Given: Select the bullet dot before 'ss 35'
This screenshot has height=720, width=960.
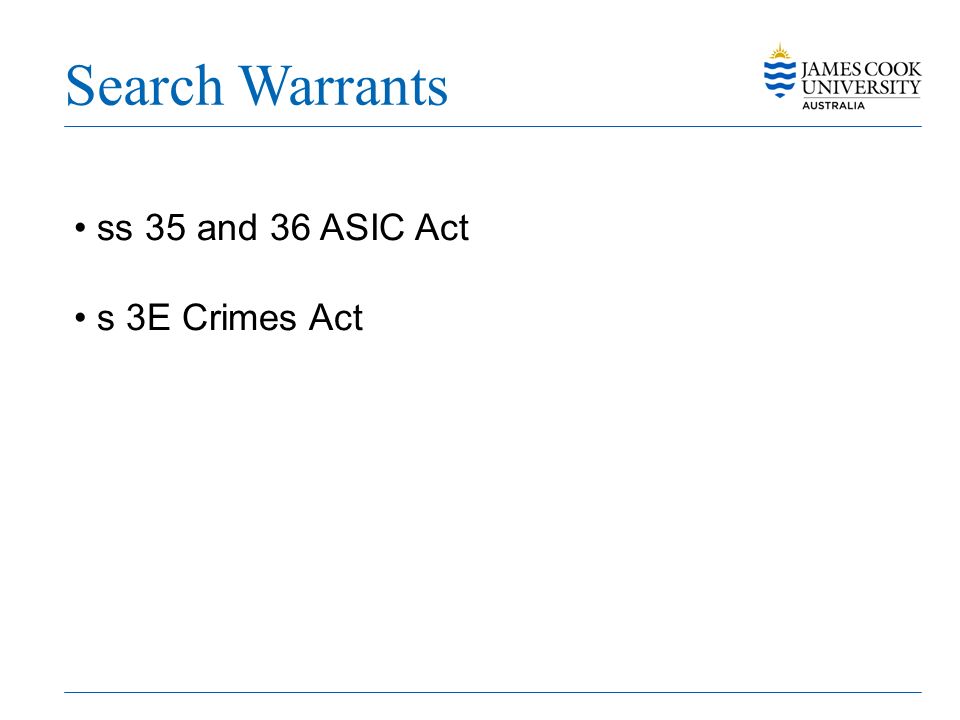Looking at the screenshot, I should point(80,228).
